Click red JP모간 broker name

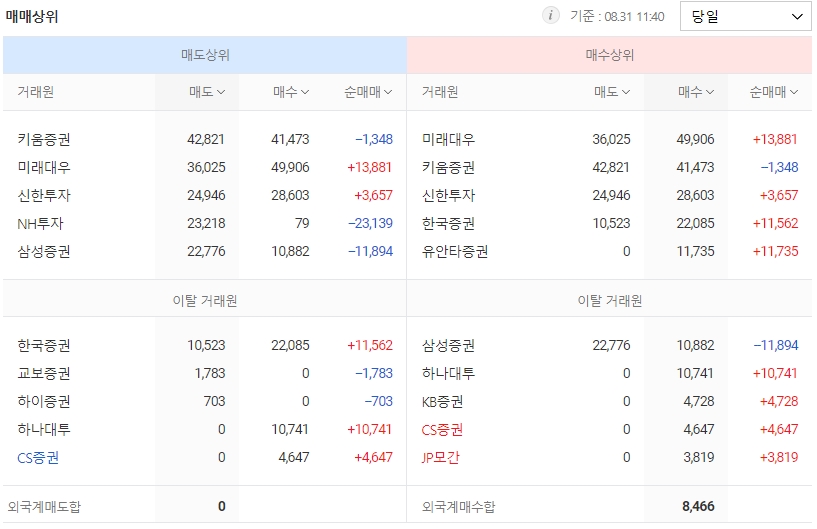[x=441, y=458]
